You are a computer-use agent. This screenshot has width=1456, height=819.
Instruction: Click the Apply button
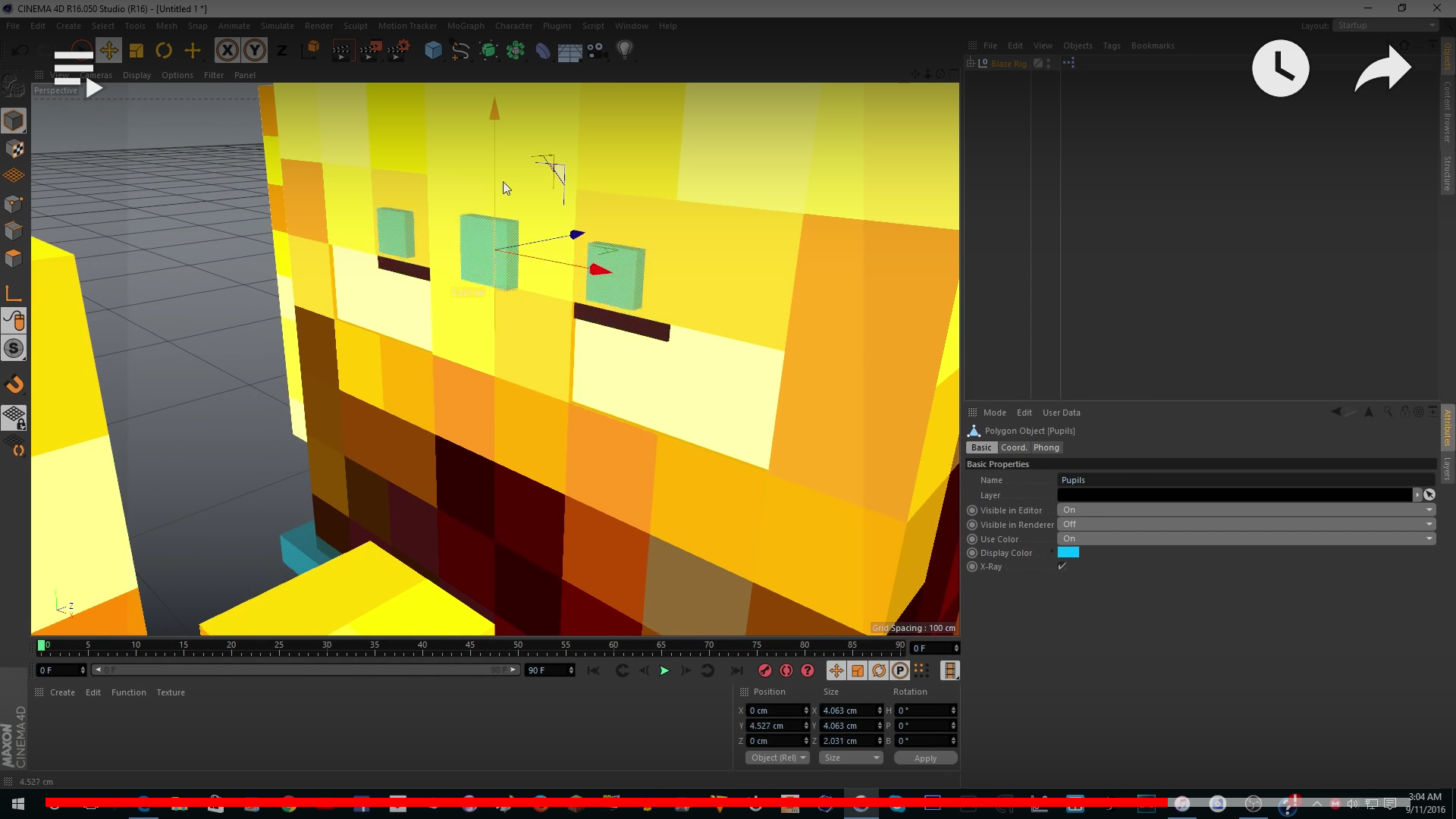pos(925,758)
